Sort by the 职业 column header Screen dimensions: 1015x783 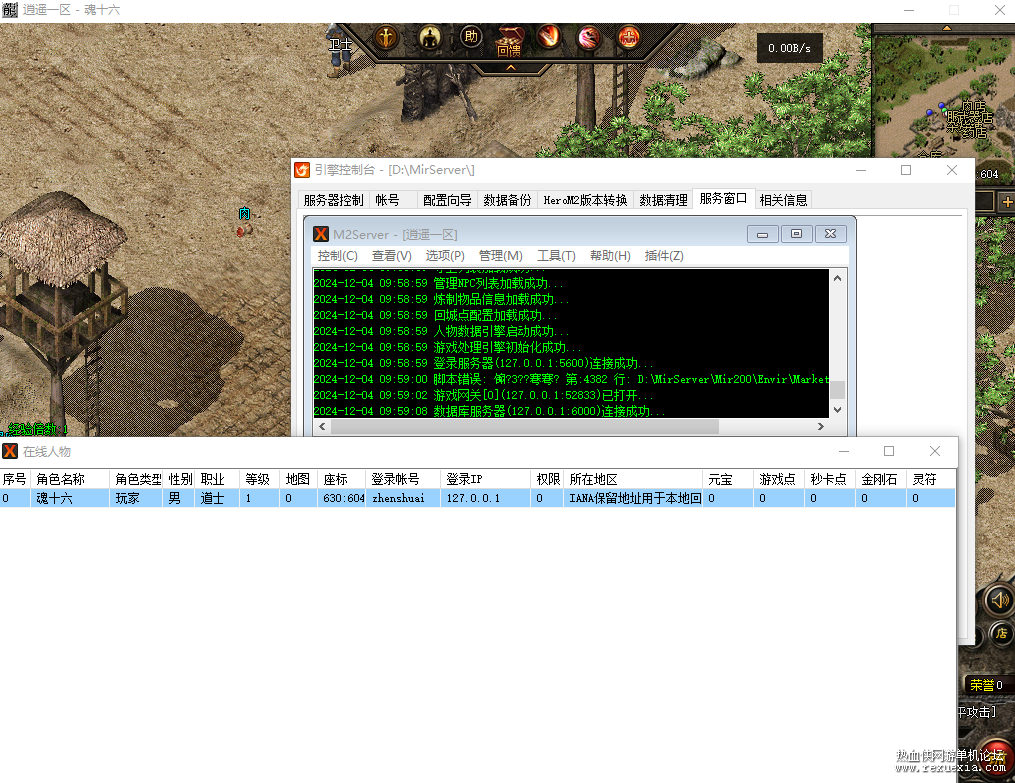click(x=217, y=479)
